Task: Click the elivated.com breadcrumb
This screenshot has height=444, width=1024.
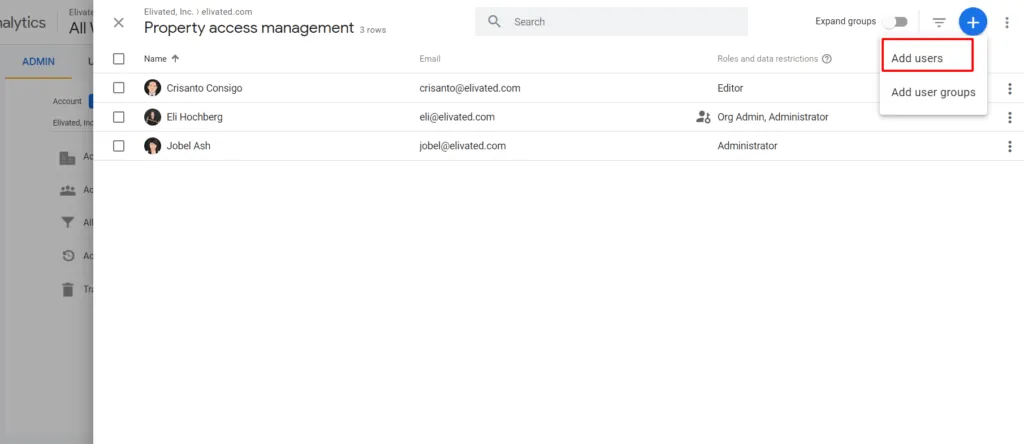Action: (227, 12)
